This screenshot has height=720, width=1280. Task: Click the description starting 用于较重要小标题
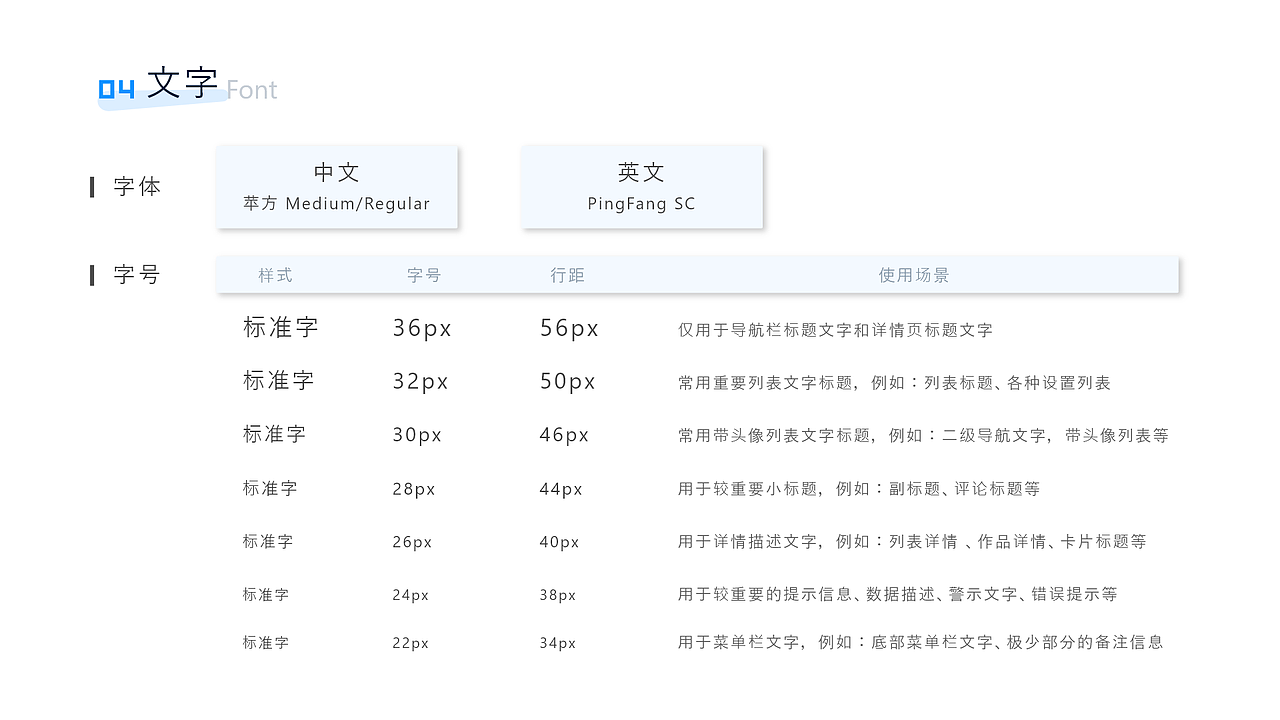pyautogui.click(x=859, y=489)
